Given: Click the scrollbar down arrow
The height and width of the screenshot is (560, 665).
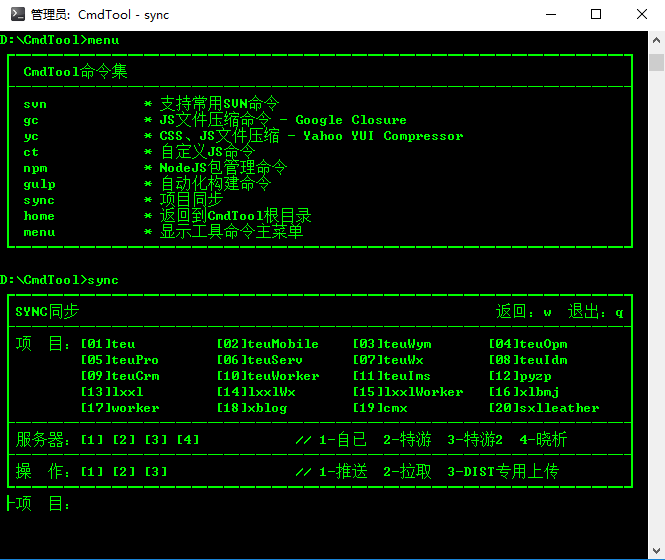Looking at the screenshot, I should click(656, 551).
